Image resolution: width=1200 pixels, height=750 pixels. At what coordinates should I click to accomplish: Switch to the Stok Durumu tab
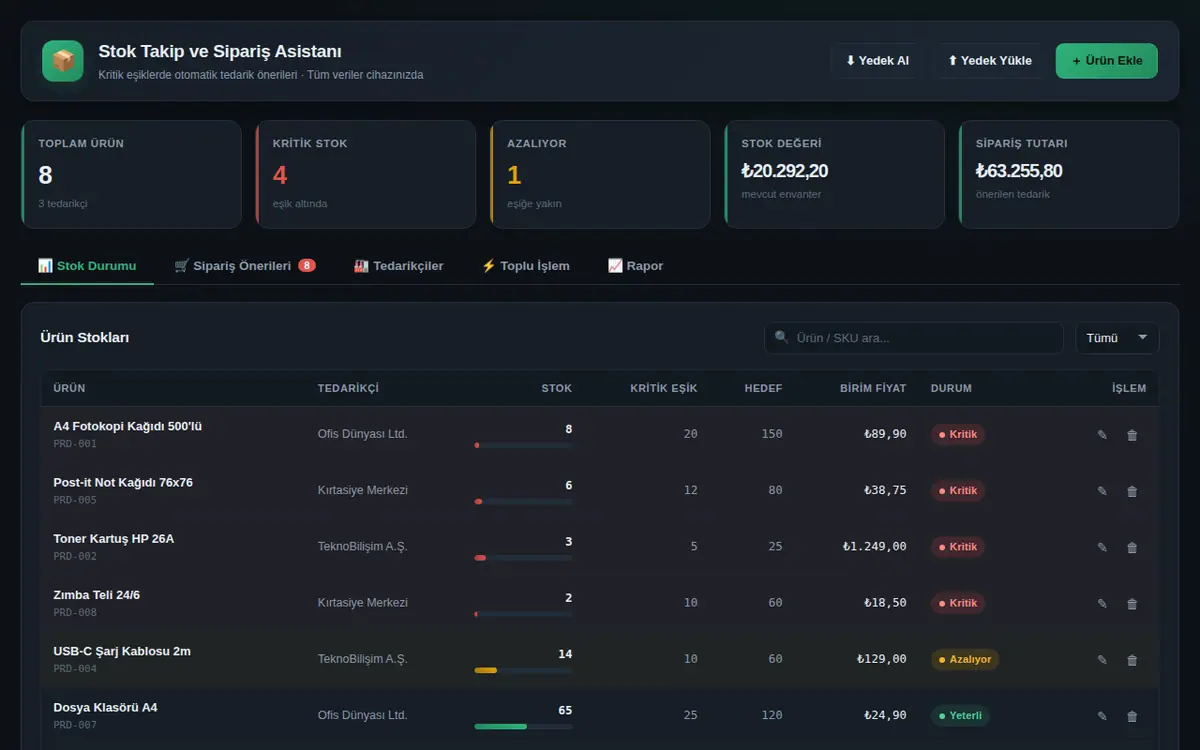pos(87,266)
